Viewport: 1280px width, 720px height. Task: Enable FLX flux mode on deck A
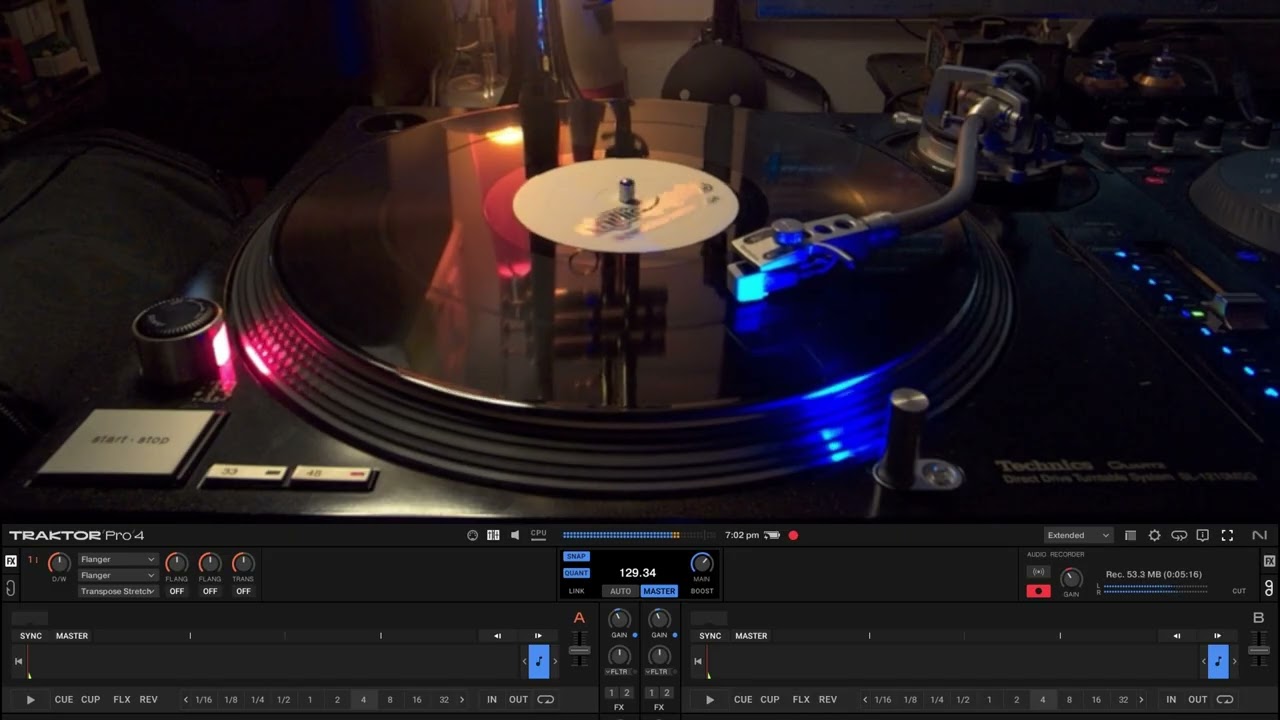tap(122, 700)
